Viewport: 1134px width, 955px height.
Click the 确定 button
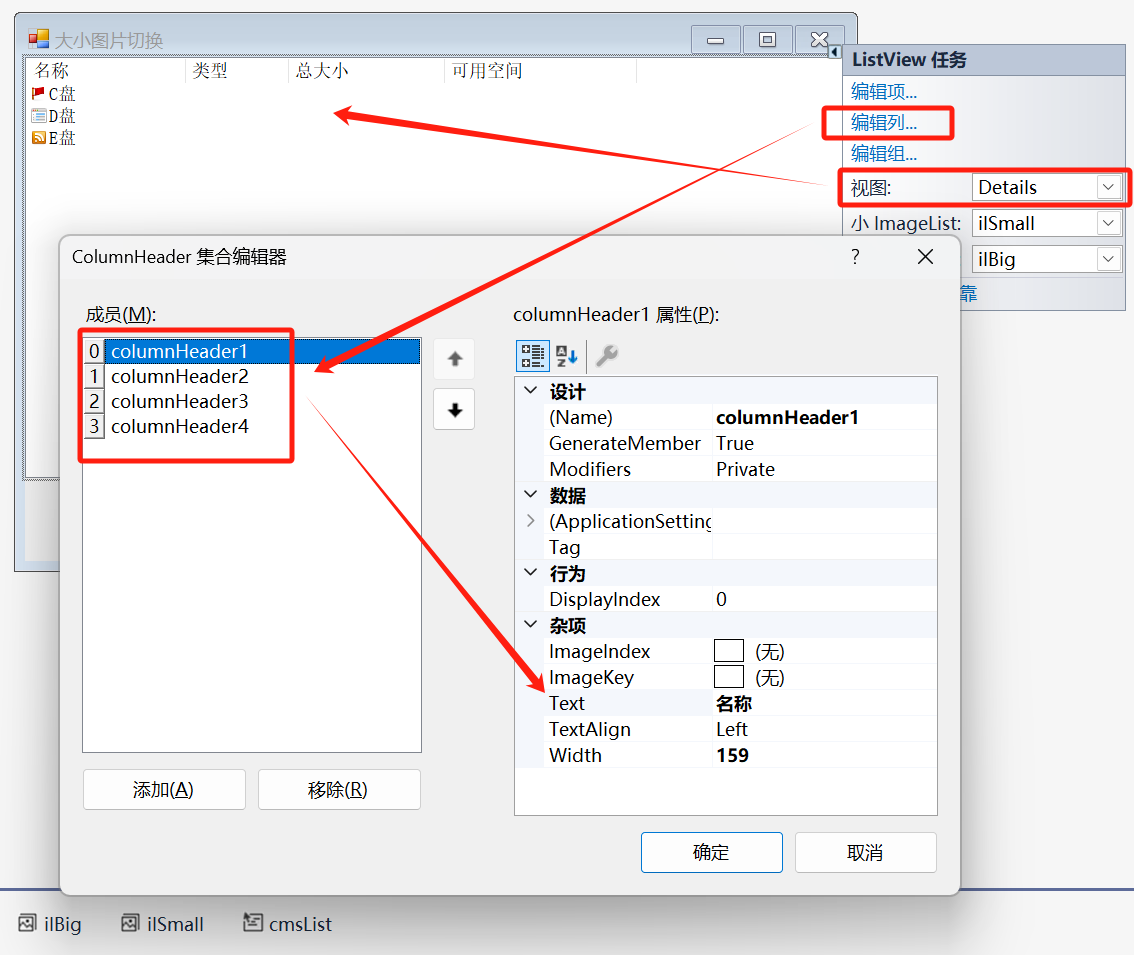click(x=711, y=853)
